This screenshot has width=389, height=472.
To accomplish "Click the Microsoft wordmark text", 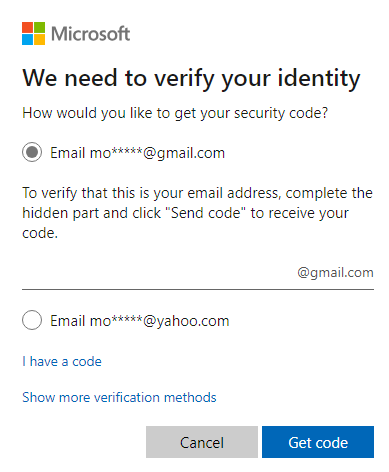I will point(90,34).
